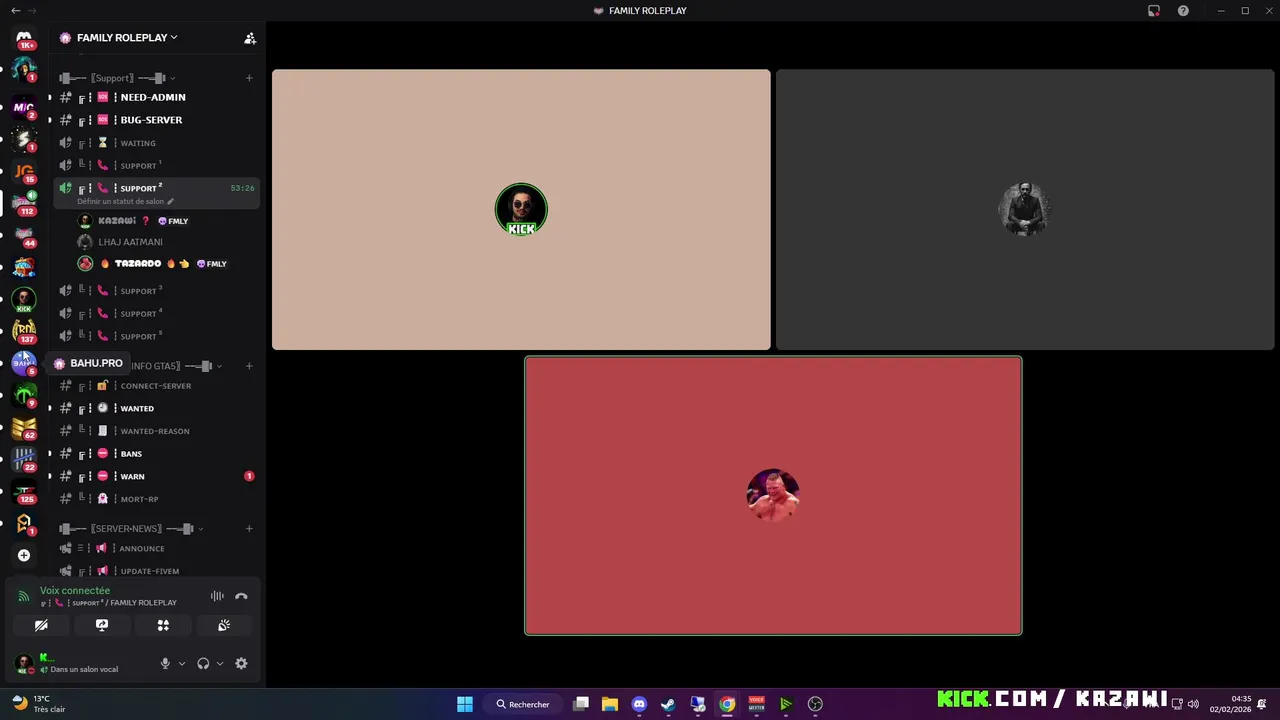Open the invite members icon

[250, 38]
